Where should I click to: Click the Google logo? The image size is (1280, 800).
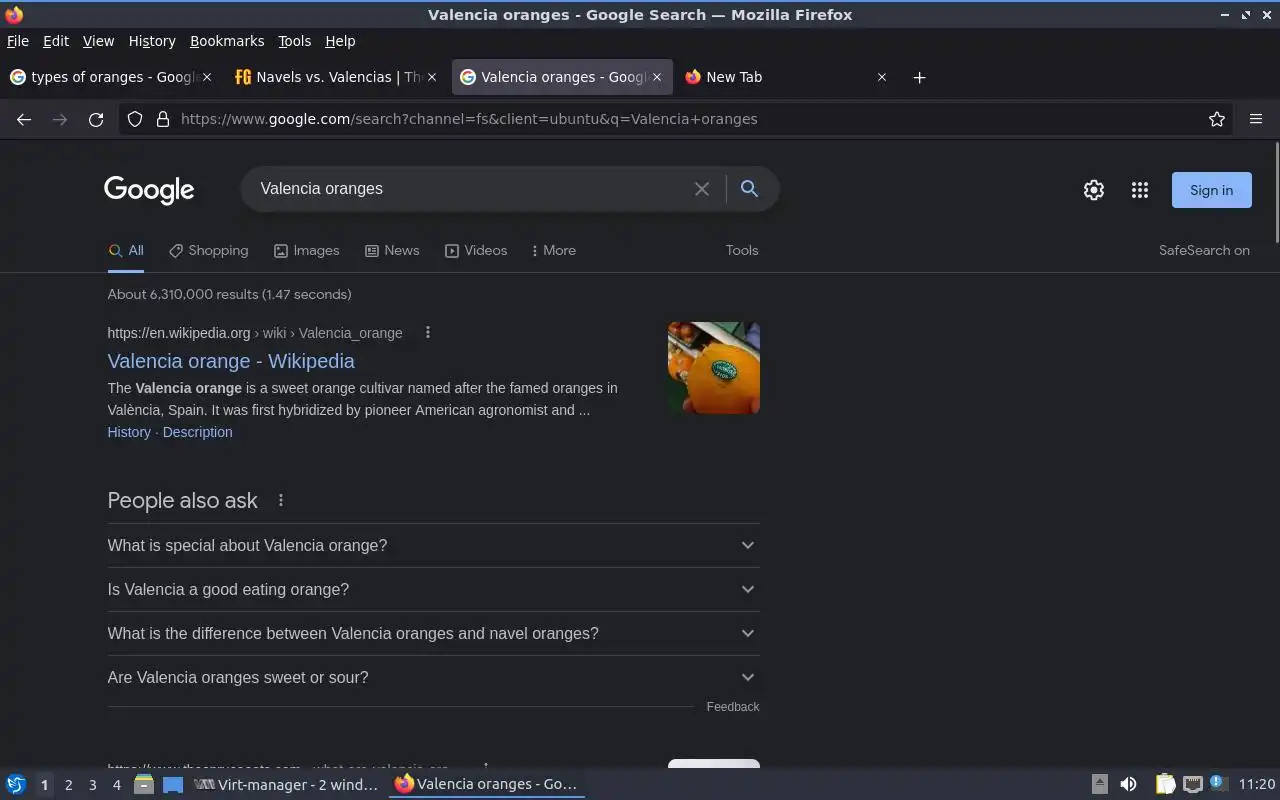click(x=149, y=190)
